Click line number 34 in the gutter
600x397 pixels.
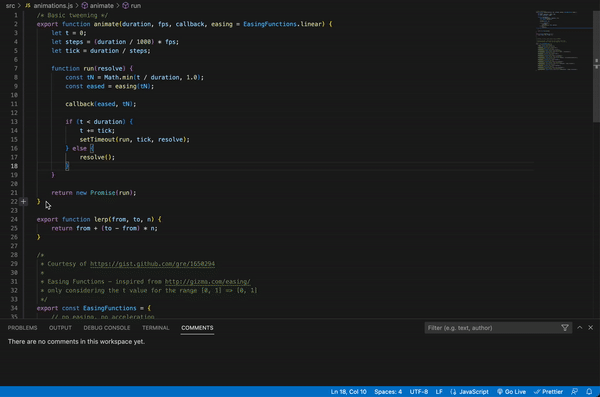pos(14,308)
